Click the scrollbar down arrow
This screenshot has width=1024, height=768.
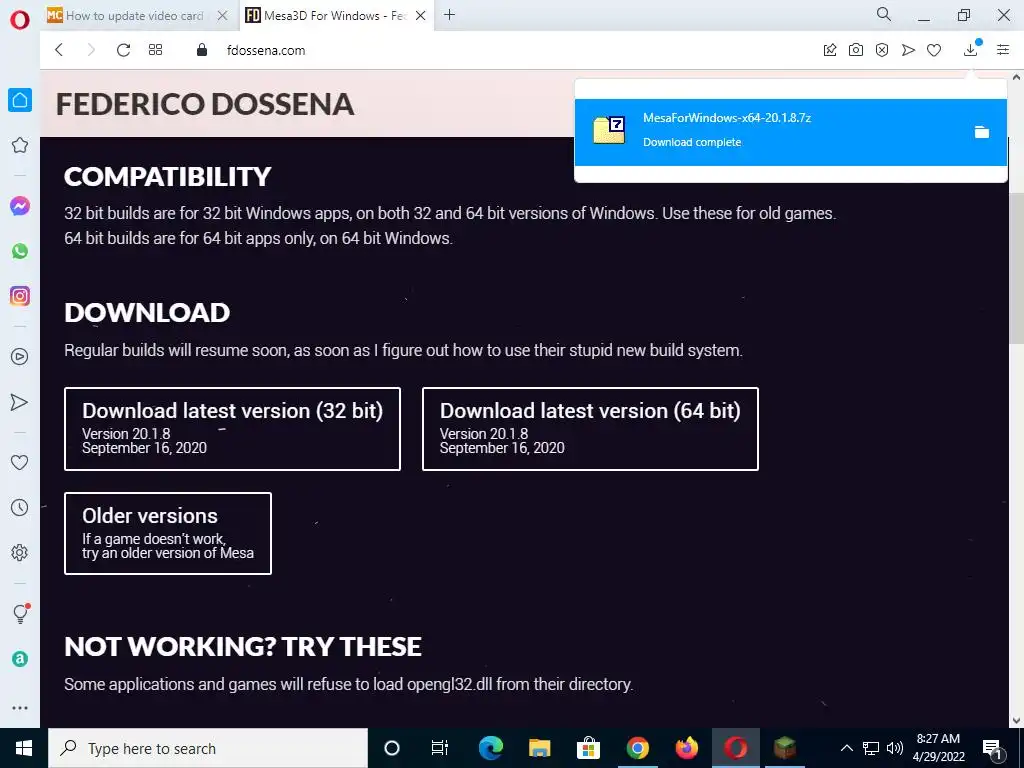pos(1016,720)
